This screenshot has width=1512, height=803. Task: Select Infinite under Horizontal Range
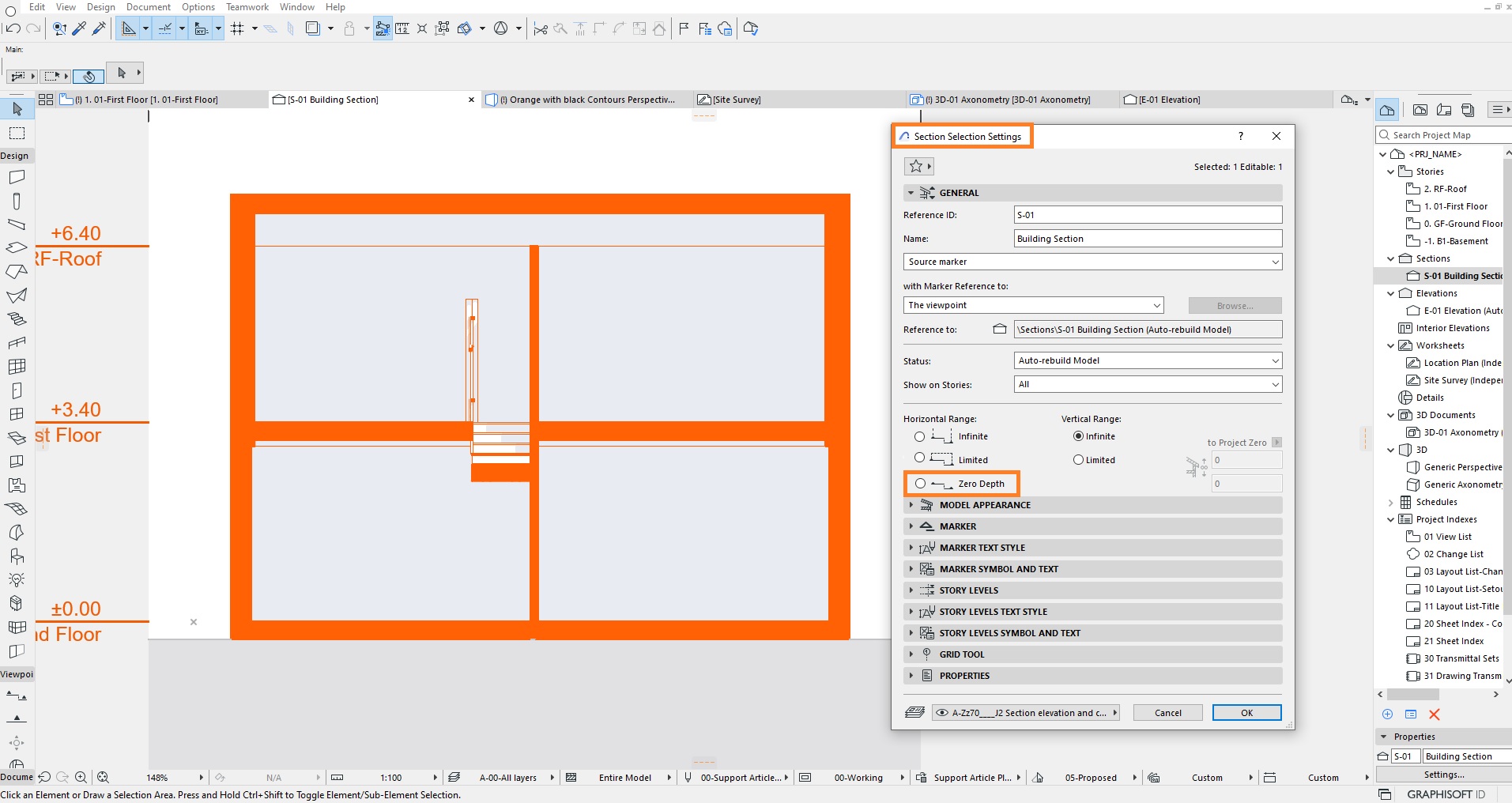(919, 436)
